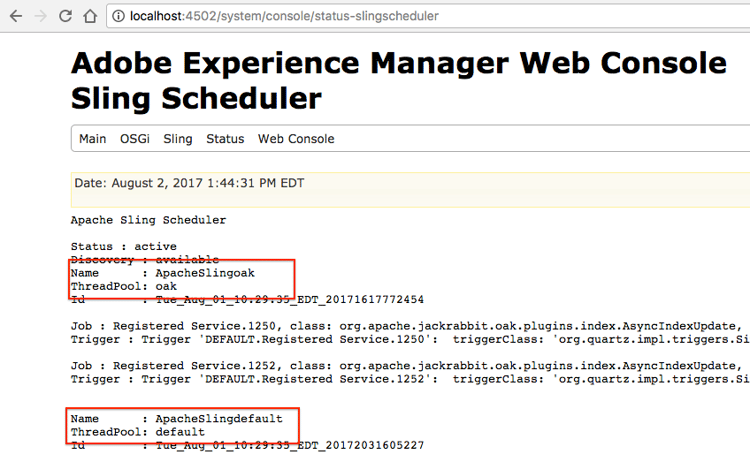The image size is (750, 462).
Task: Click the ThreadPool default value
Action: pos(180,432)
